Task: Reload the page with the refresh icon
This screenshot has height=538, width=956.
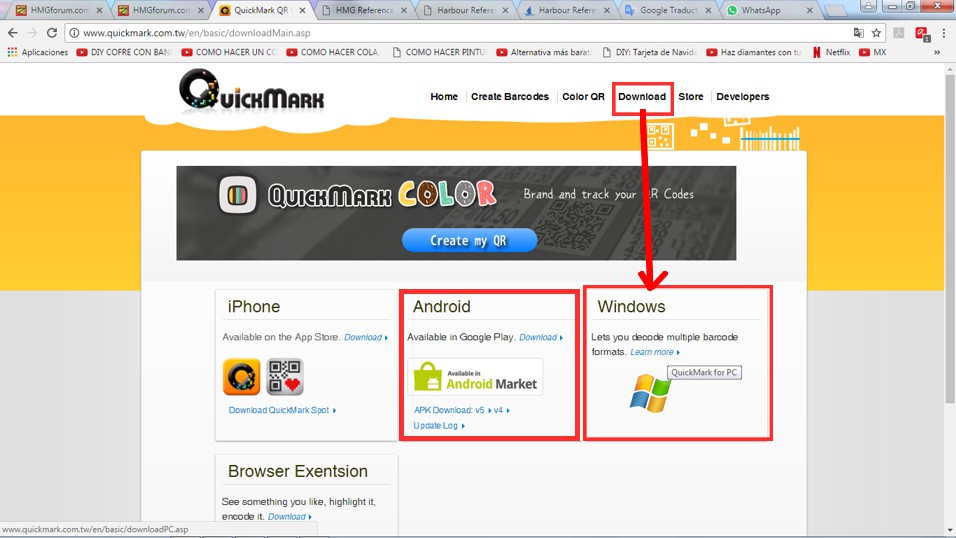Action: [52, 33]
